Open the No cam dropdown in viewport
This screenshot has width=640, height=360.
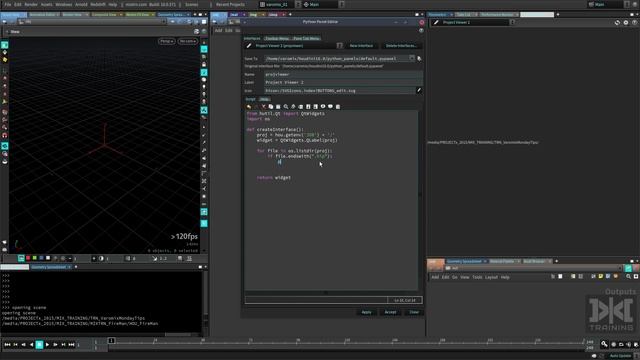188,41
